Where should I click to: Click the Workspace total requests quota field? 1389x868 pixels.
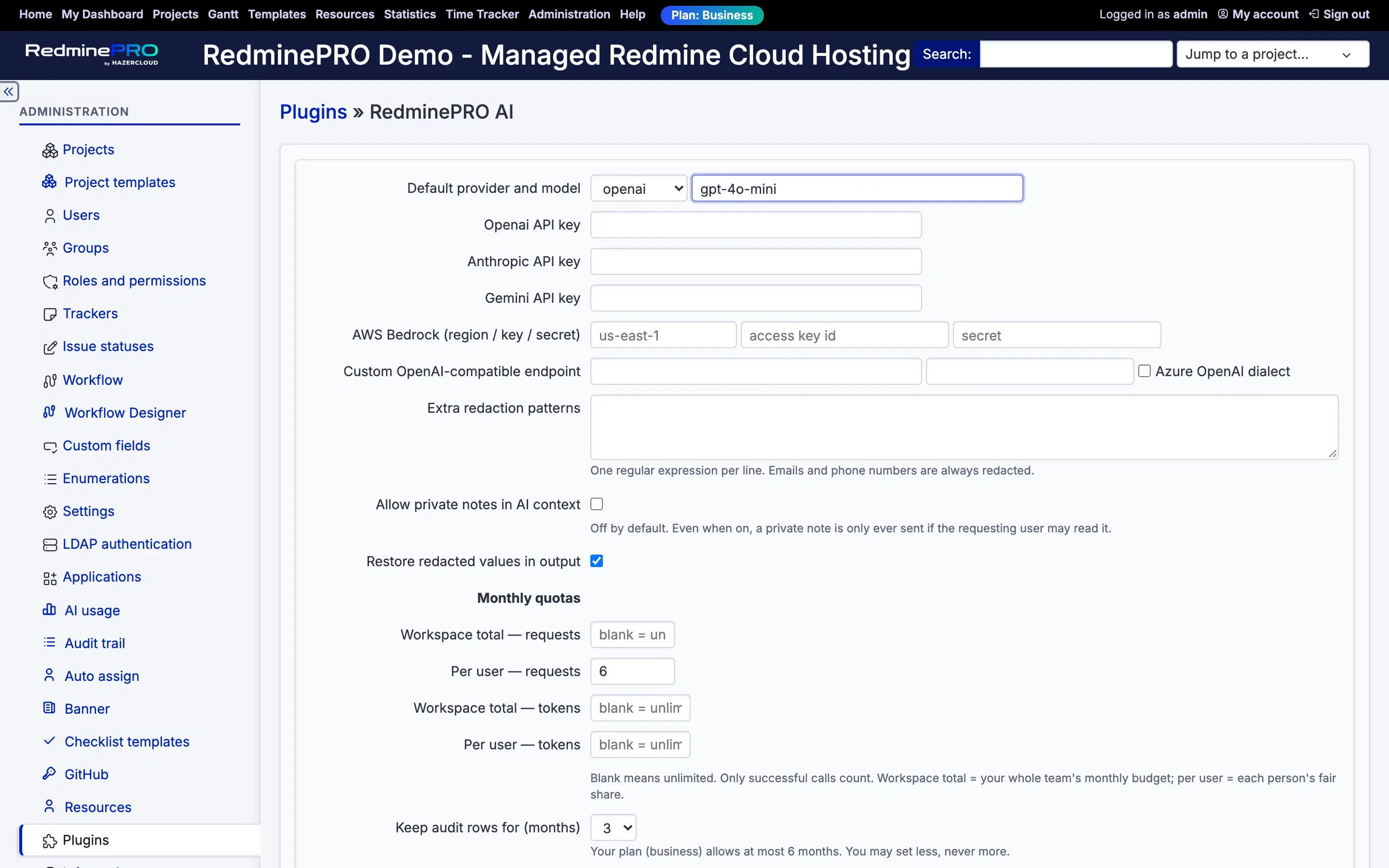coord(632,634)
